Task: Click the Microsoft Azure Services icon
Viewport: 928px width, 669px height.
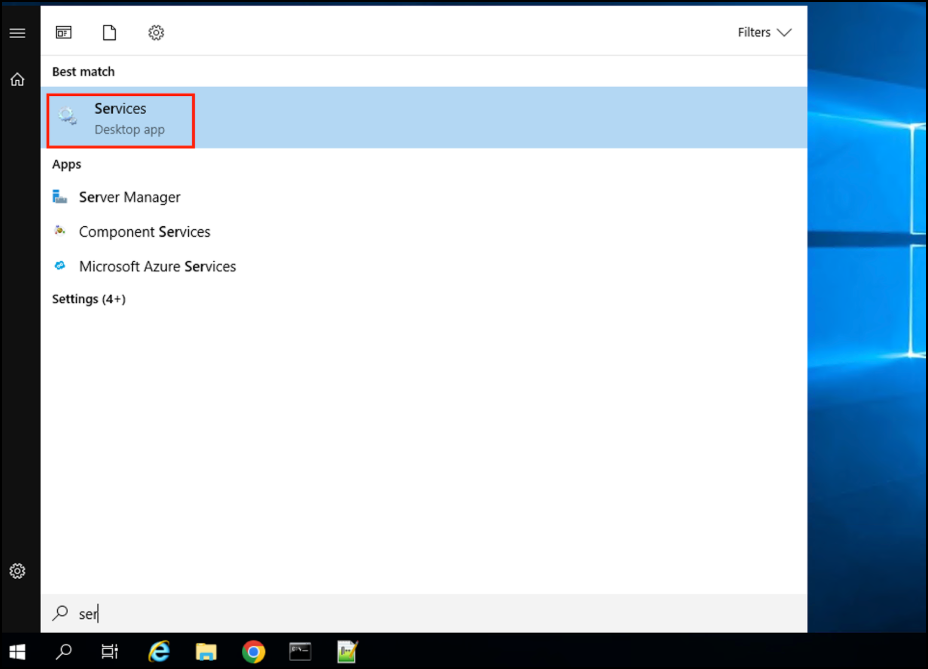Action: pyautogui.click(x=60, y=265)
